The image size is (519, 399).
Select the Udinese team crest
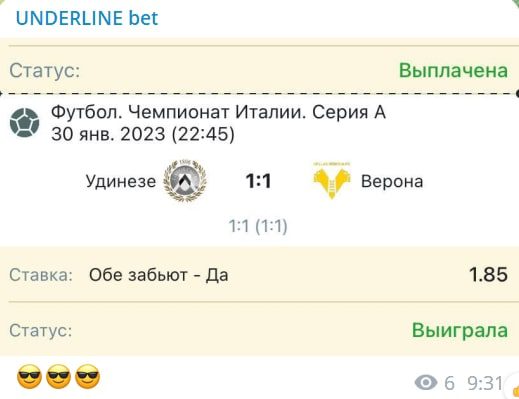coord(185,181)
